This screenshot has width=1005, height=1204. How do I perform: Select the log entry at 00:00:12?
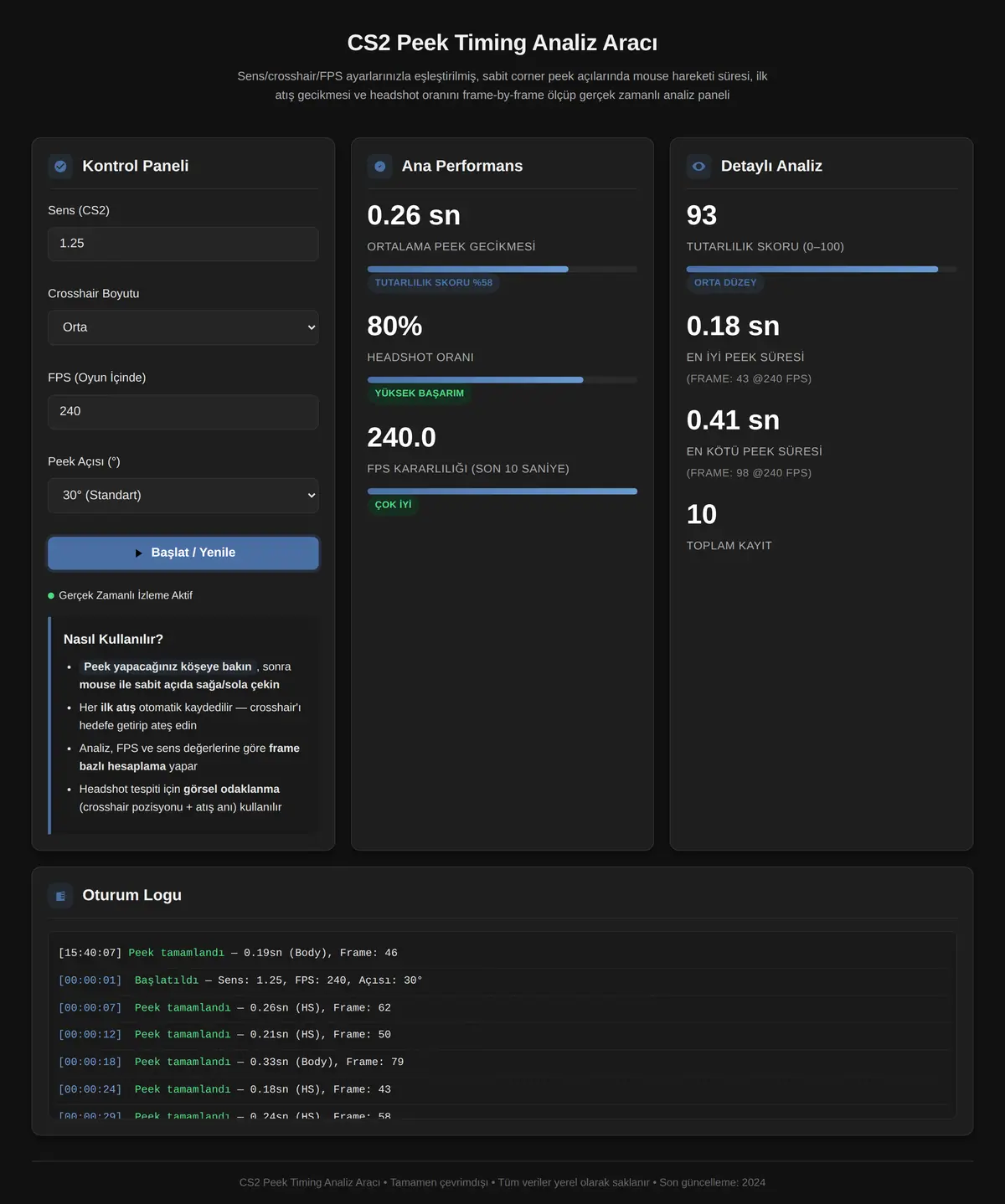[502, 1035]
